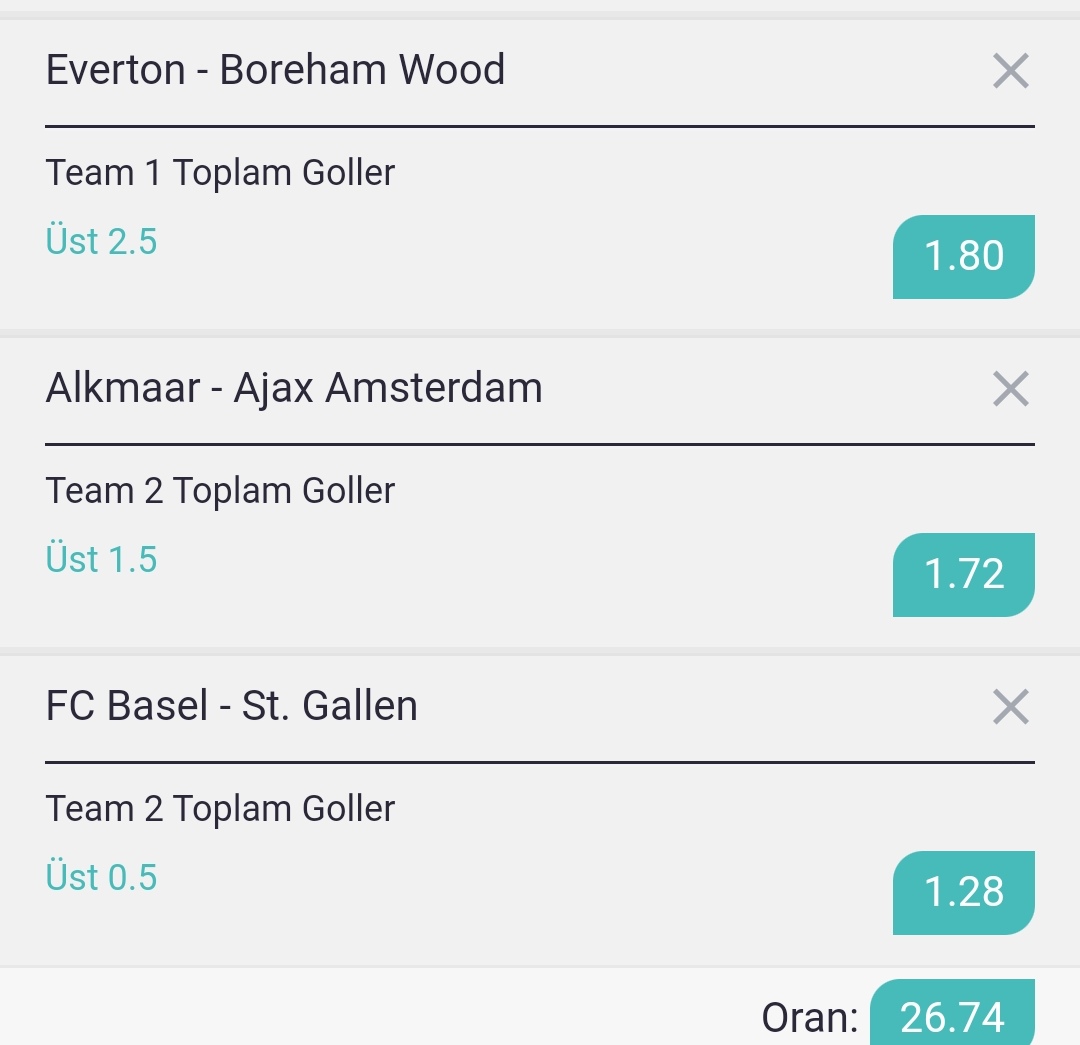Open the Everton - Boreham Wood match title
Screen dimensions: 1080x1045
tap(276, 70)
